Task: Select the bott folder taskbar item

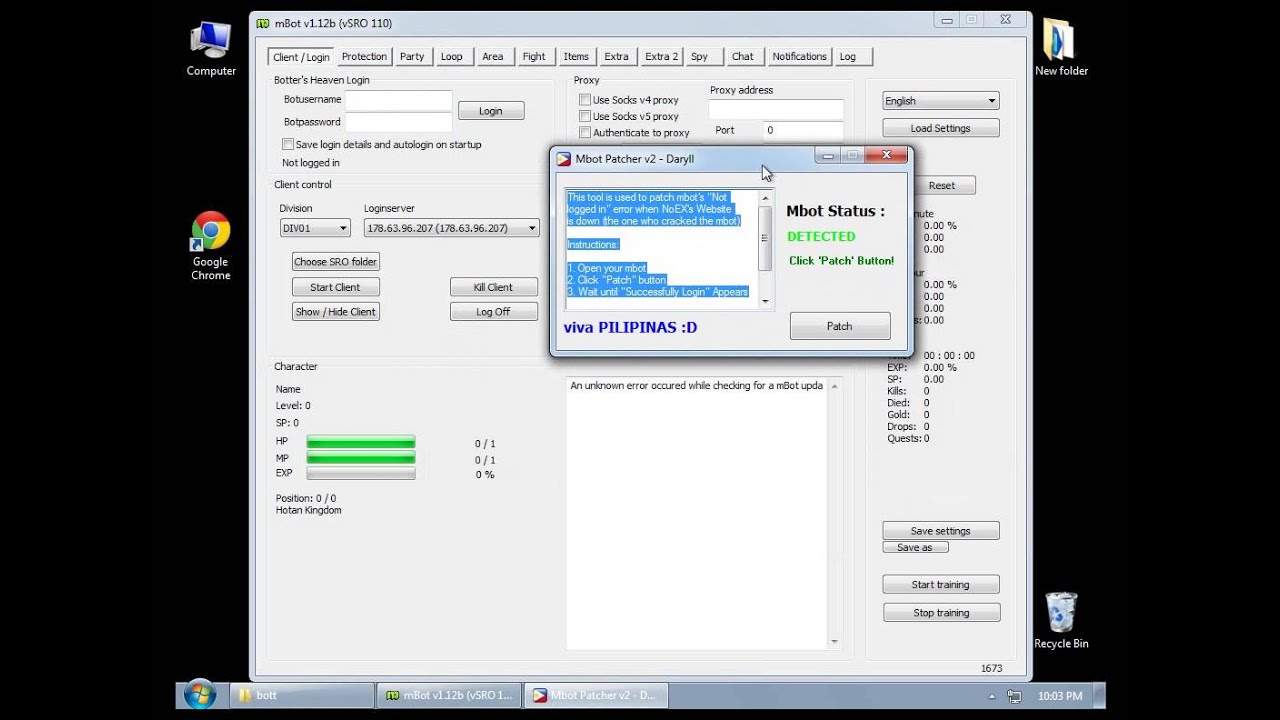Action: click(302, 695)
